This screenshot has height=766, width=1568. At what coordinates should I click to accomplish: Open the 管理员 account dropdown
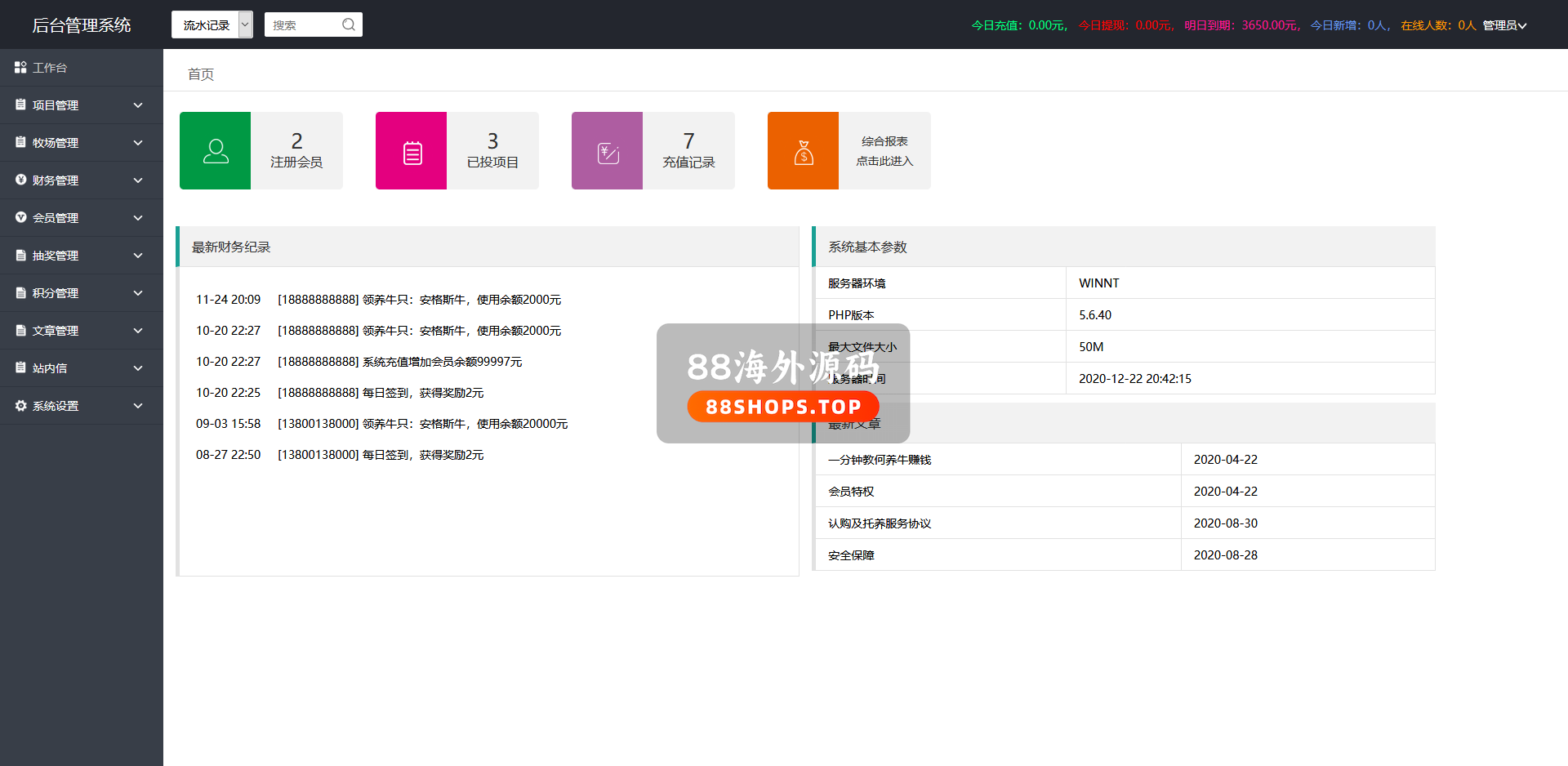(x=1504, y=25)
